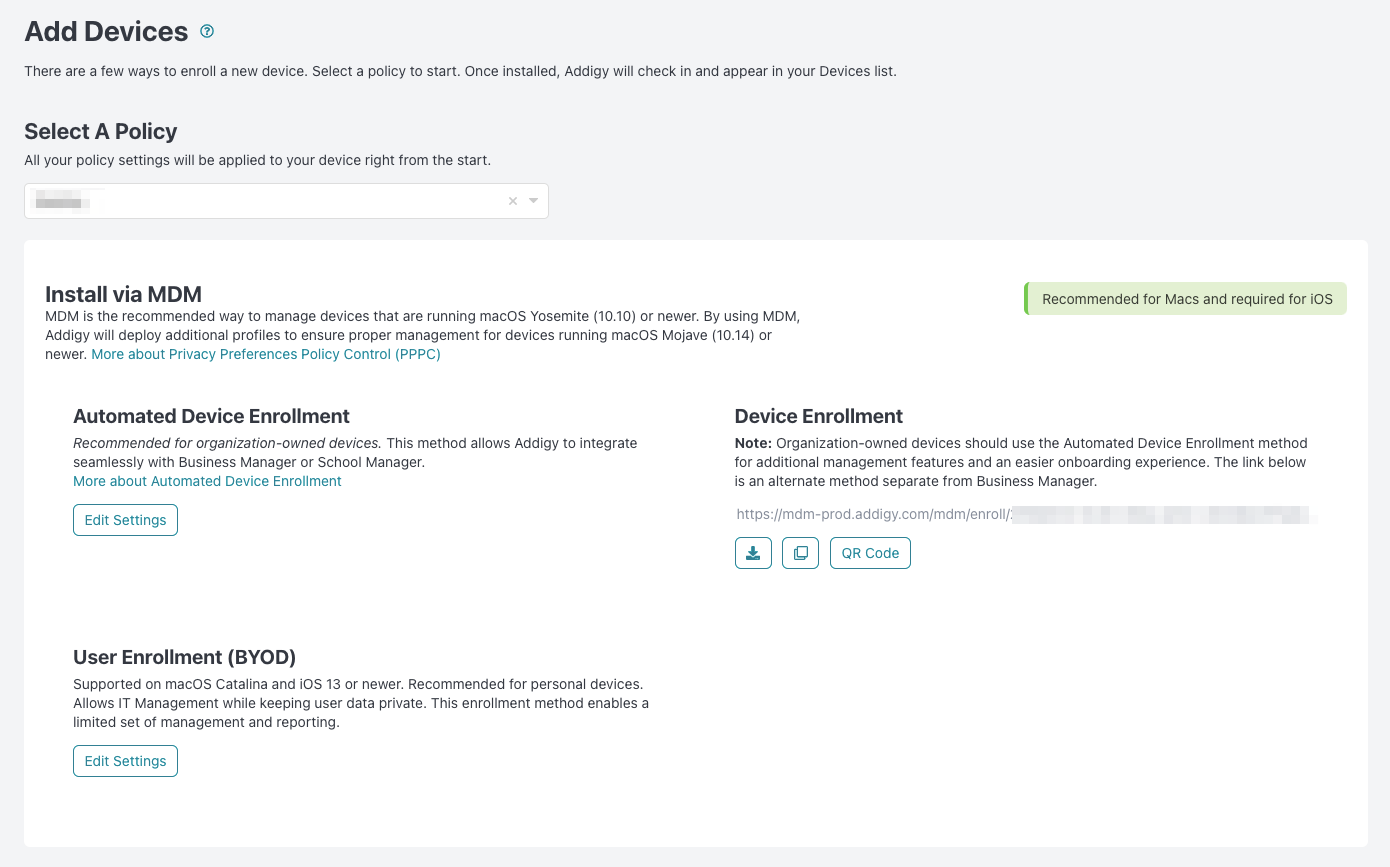Edit Settings for Automated Device Enrollment
This screenshot has height=867, width=1390.
click(125, 520)
